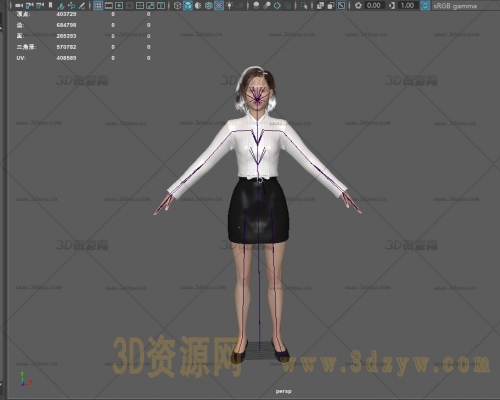Click the Exposure reset icon

(358, 5)
